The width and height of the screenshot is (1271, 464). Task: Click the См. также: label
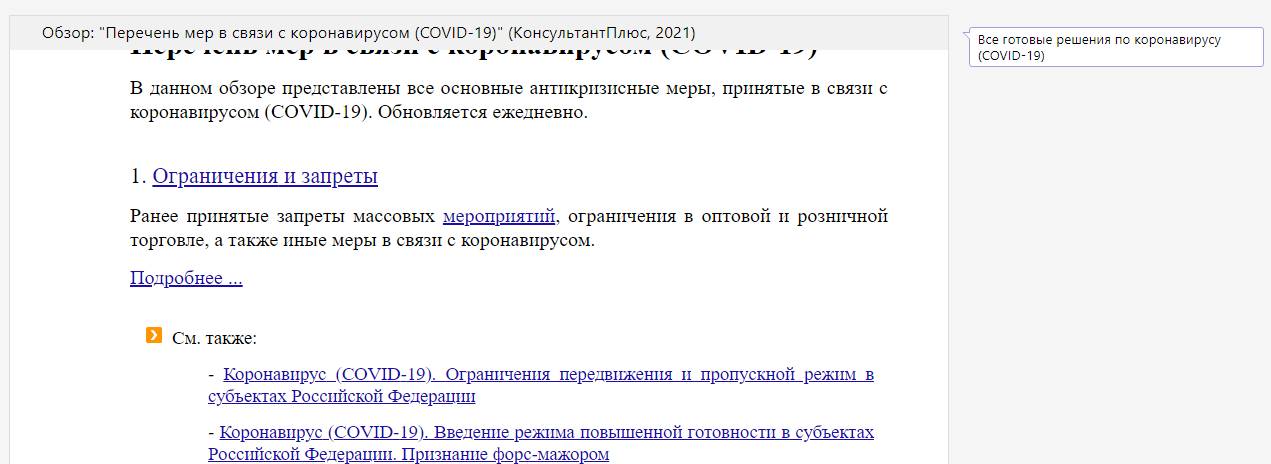pyautogui.click(x=214, y=338)
